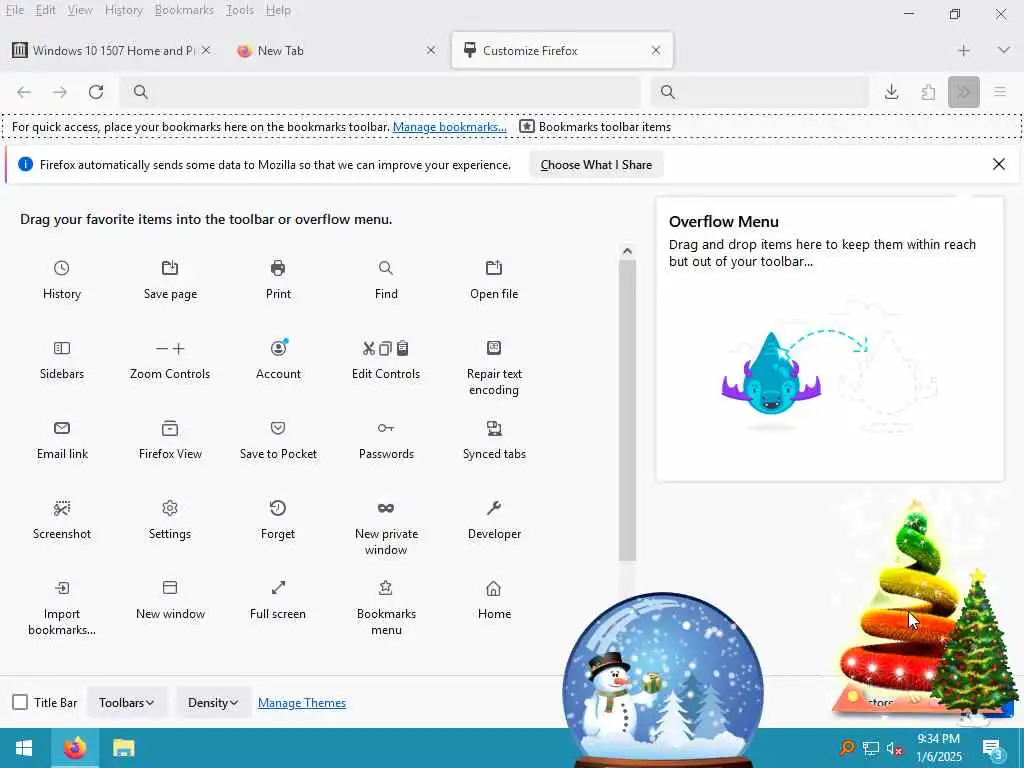Pick the Find magnifier item

(386, 280)
